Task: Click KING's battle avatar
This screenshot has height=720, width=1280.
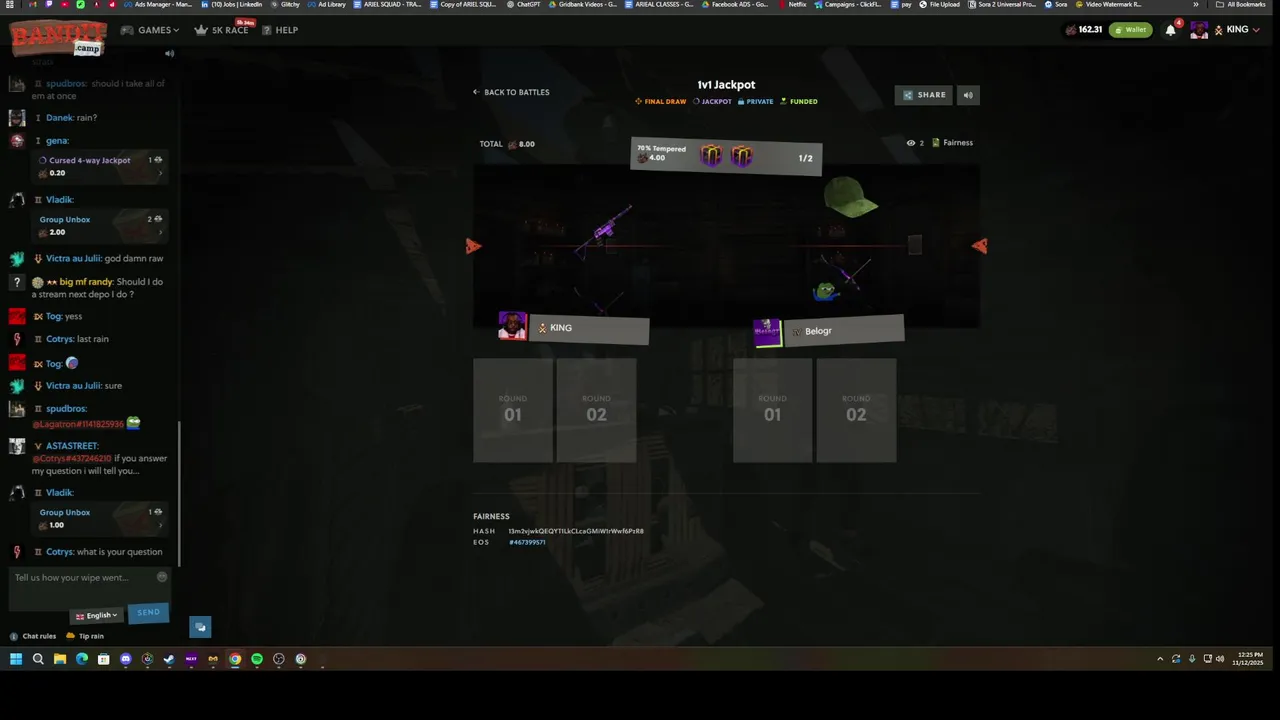Action: [x=512, y=326]
